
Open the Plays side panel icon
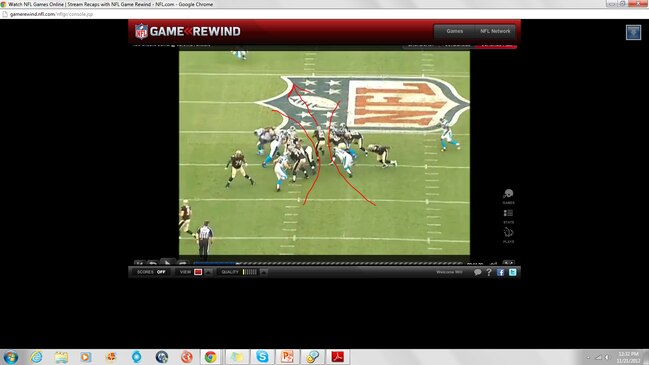point(509,235)
